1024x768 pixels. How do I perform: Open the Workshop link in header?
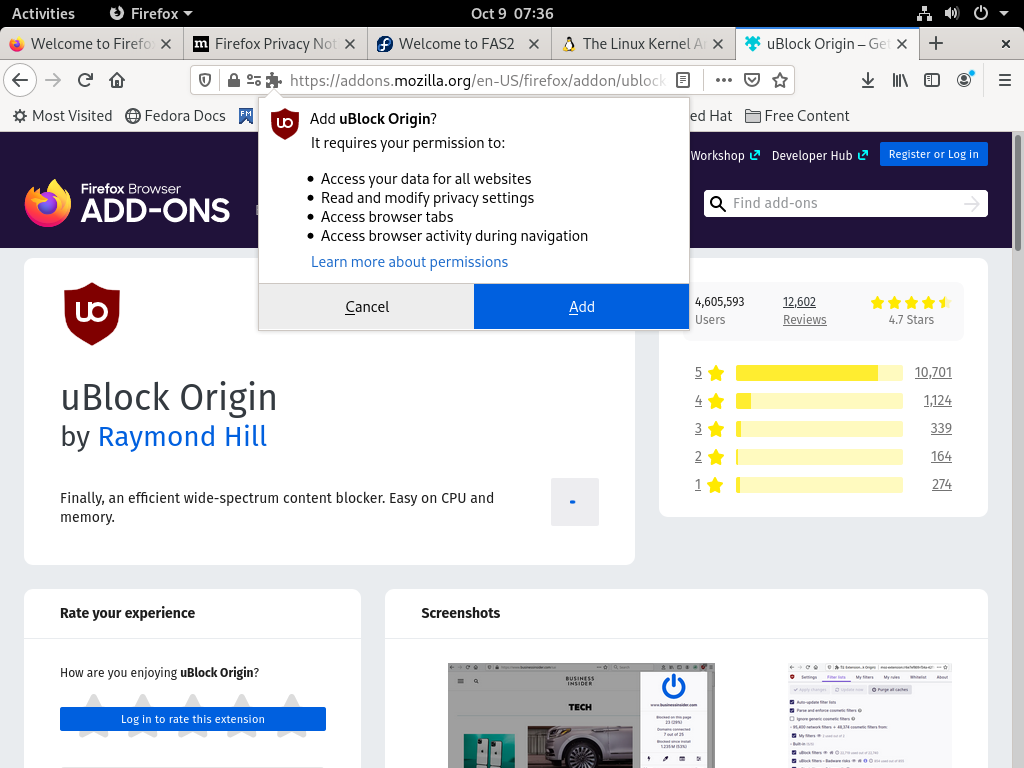tap(725, 155)
